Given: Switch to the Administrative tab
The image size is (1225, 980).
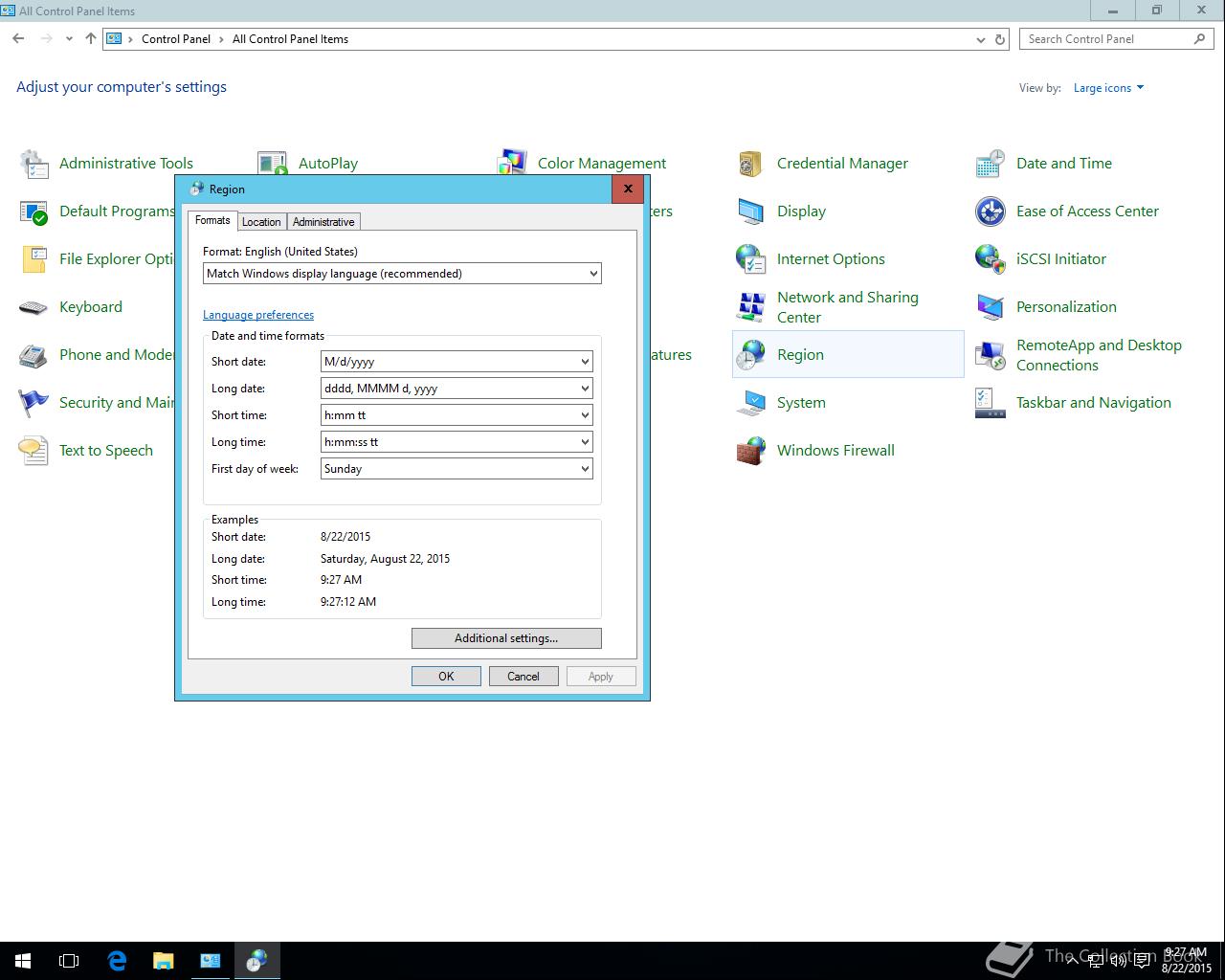Looking at the screenshot, I should click(323, 222).
